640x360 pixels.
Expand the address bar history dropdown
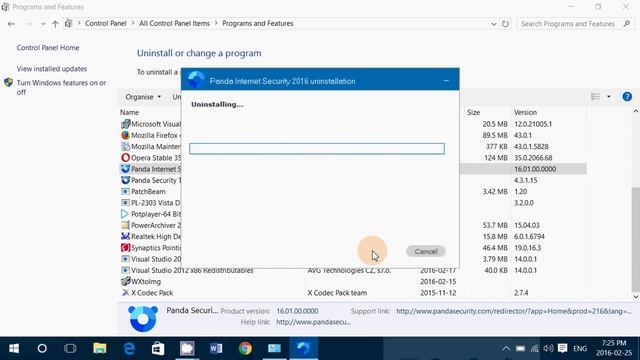point(493,24)
